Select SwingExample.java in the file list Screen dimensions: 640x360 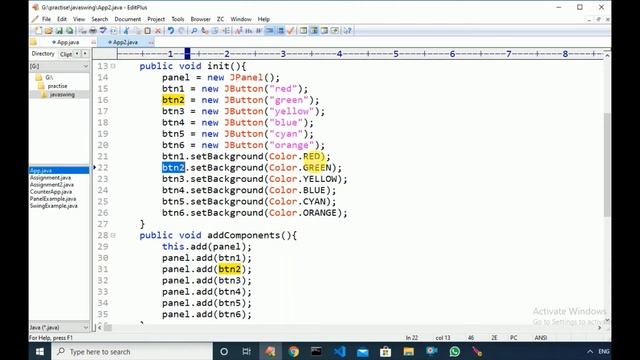click(53, 206)
